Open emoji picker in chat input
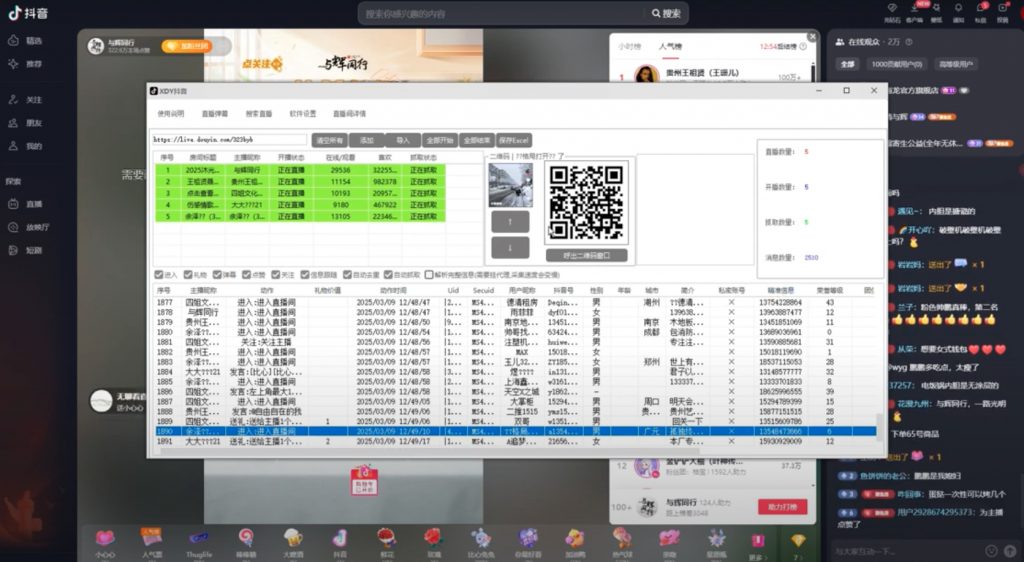 coord(991,551)
